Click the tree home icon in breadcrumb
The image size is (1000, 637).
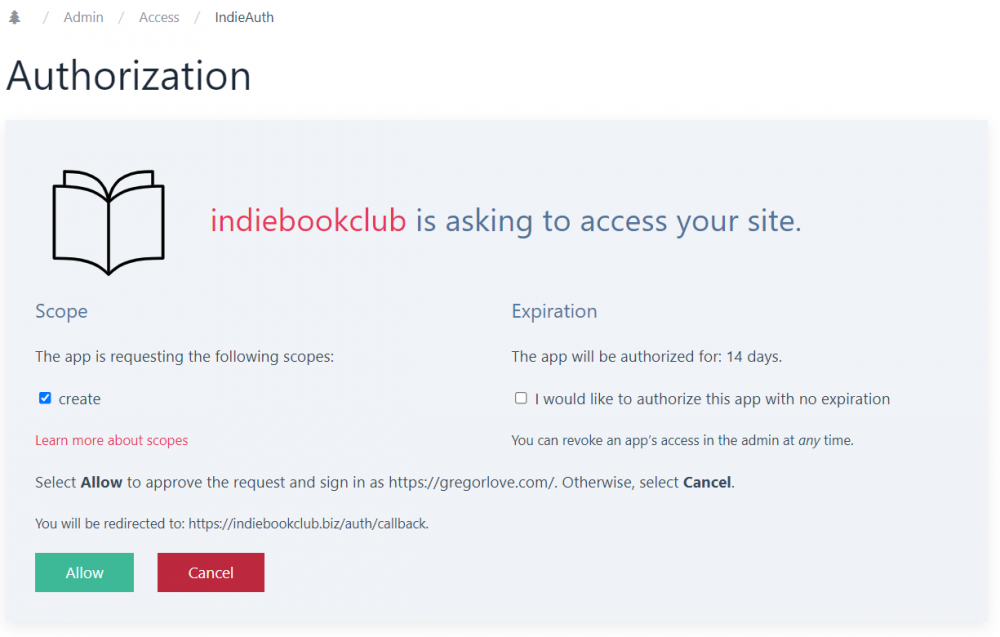(x=15, y=17)
